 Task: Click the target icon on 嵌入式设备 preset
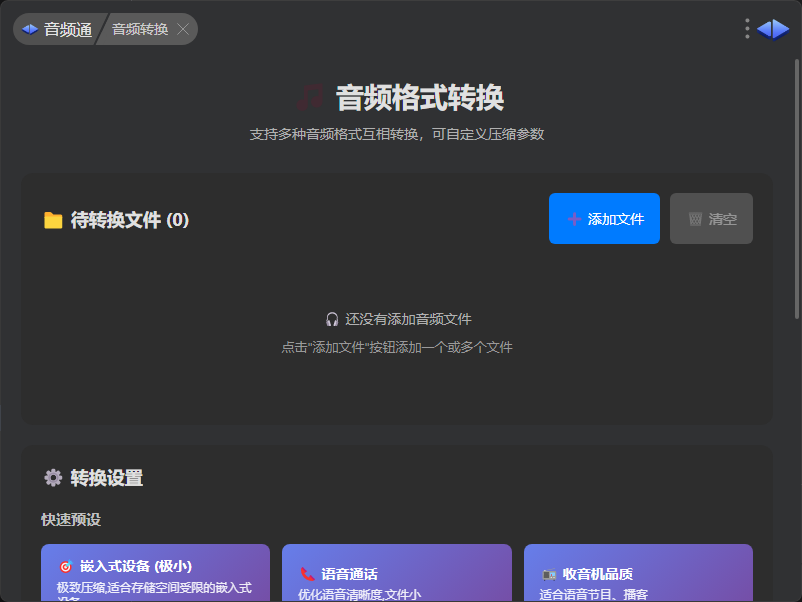[x=65, y=566]
